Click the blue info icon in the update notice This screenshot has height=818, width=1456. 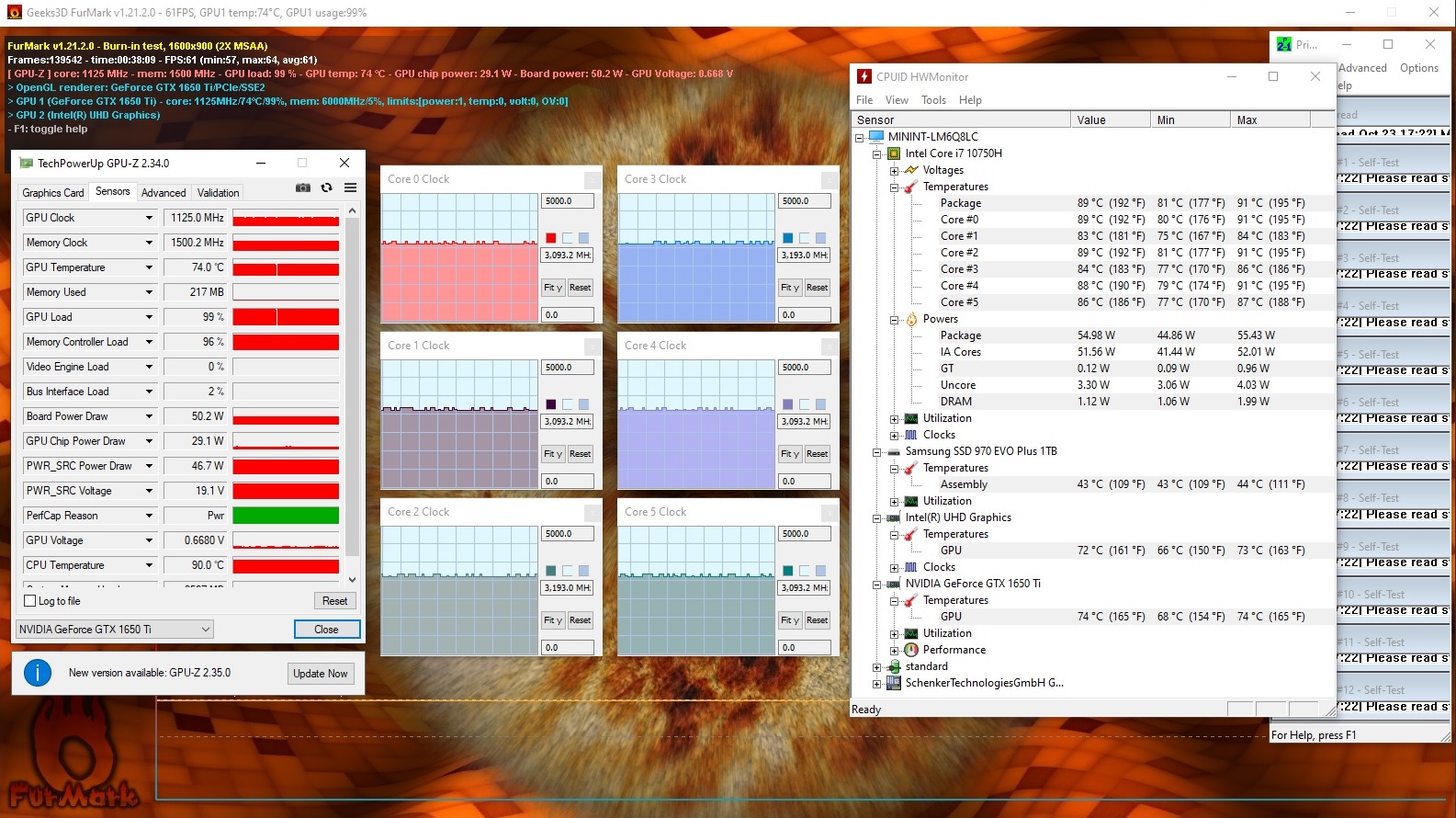pos(38,673)
